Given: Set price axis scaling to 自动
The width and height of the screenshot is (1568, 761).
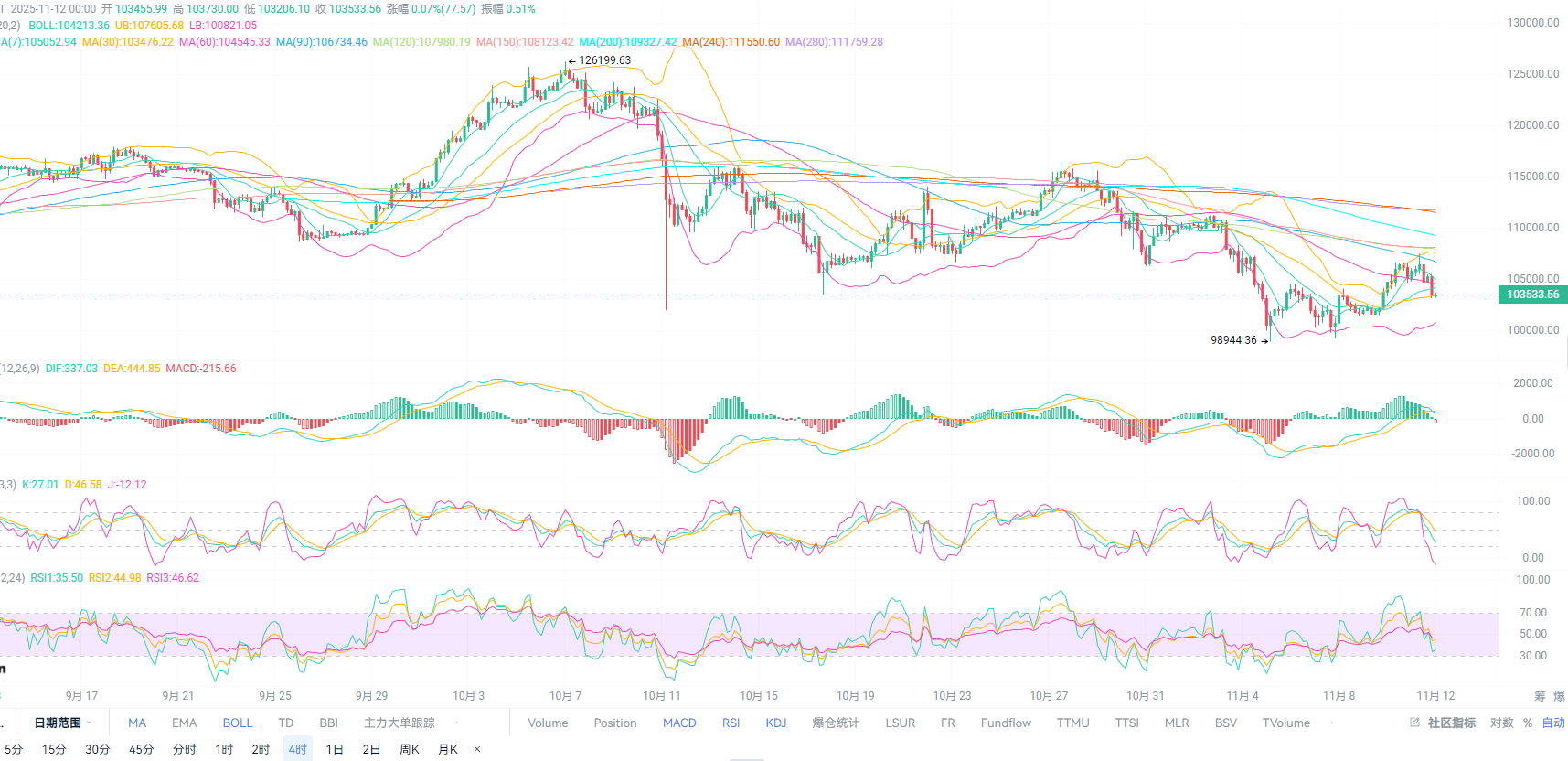Looking at the screenshot, I should point(1553,723).
